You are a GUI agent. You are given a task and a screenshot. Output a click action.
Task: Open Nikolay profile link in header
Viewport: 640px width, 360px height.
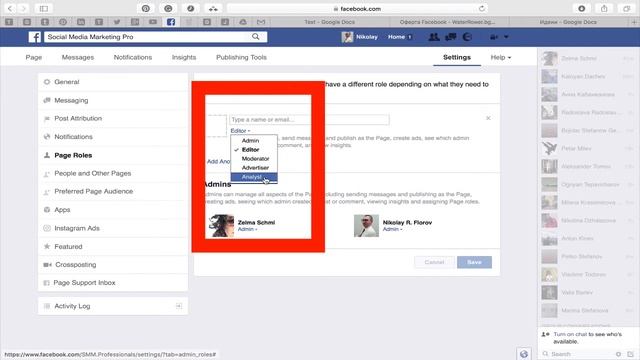coord(360,37)
